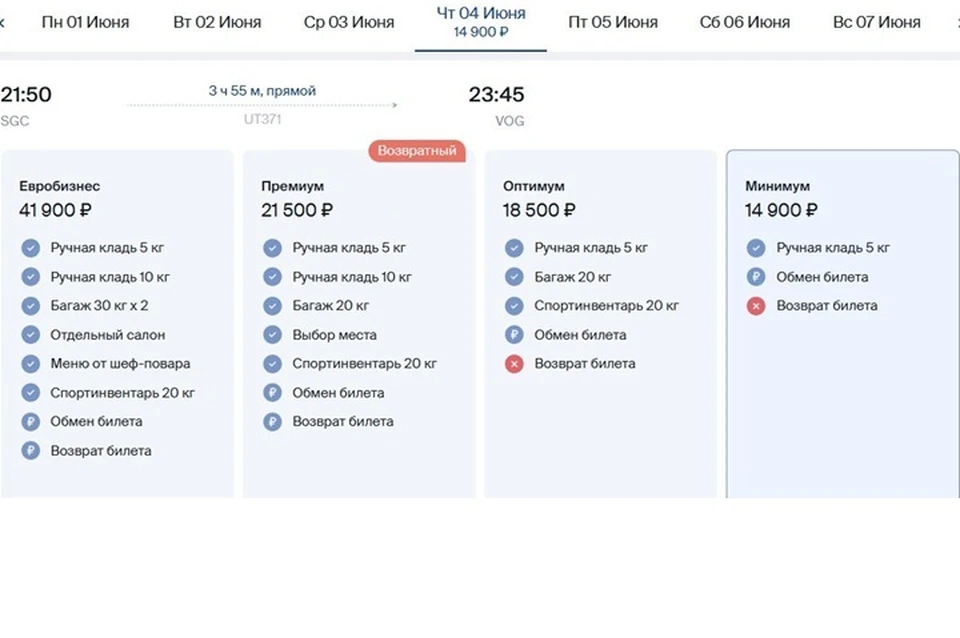The image size is (960, 638).
Task: Switch to Сб 06 Июня date tab
Action: [x=744, y=23]
